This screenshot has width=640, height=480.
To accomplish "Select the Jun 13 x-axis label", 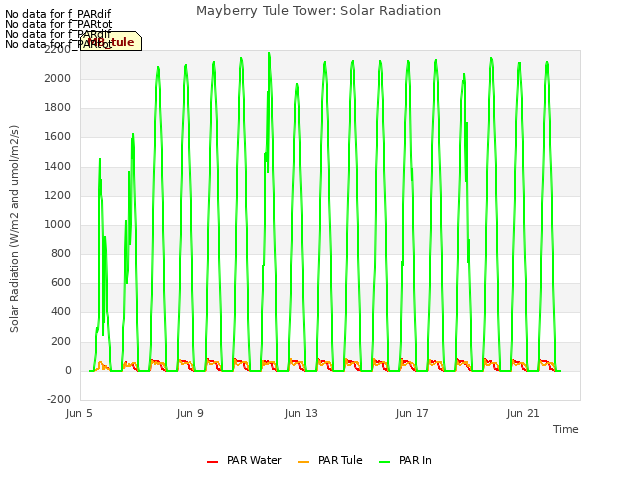I will click(x=301, y=413).
